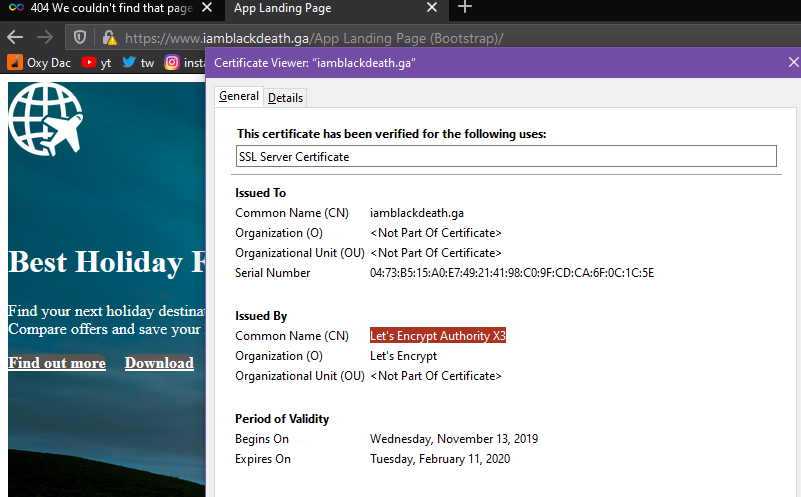Image resolution: width=801 pixels, height=497 pixels.
Task: Click the Certificate Viewer title text
Action: [315, 63]
